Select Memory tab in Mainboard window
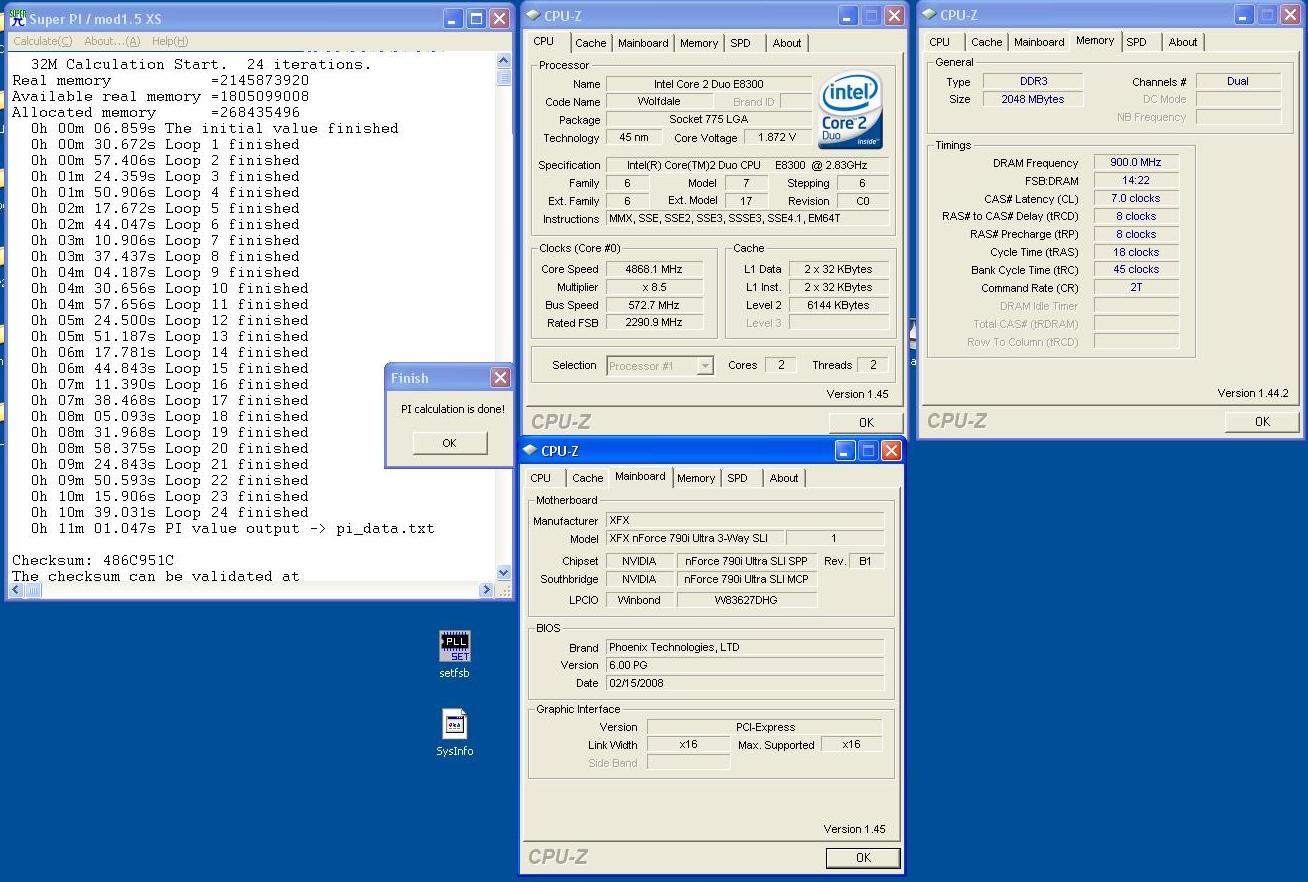1308x882 pixels. click(x=696, y=478)
